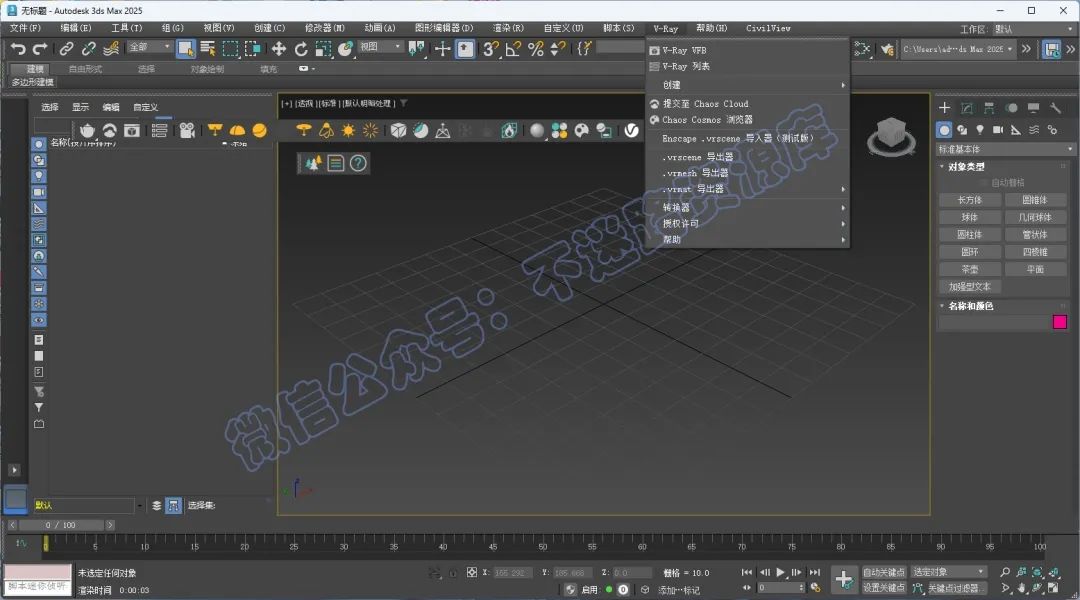Viewport: 1080px width, 600px height.
Task: Click the Play animation button
Action: [780, 572]
